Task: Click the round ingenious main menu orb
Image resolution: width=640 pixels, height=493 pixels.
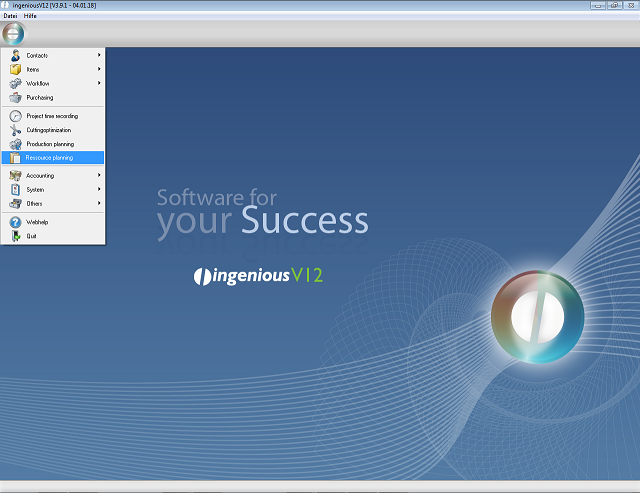Action: click(x=13, y=34)
